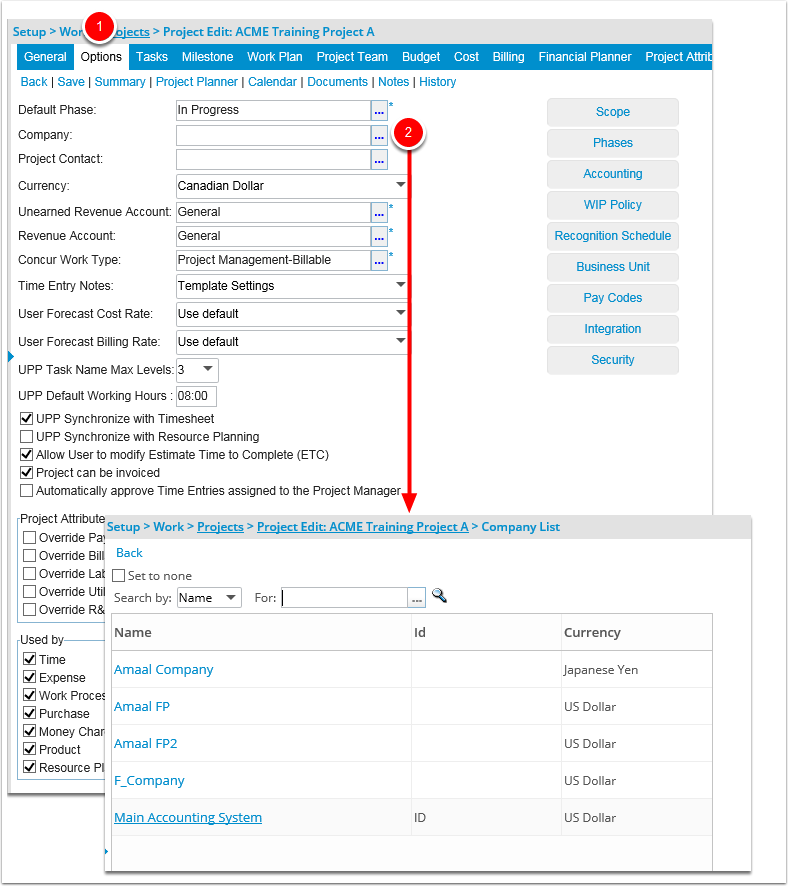The height and width of the screenshot is (886, 788).
Task: Select F_Company from the list
Action: [x=149, y=781]
